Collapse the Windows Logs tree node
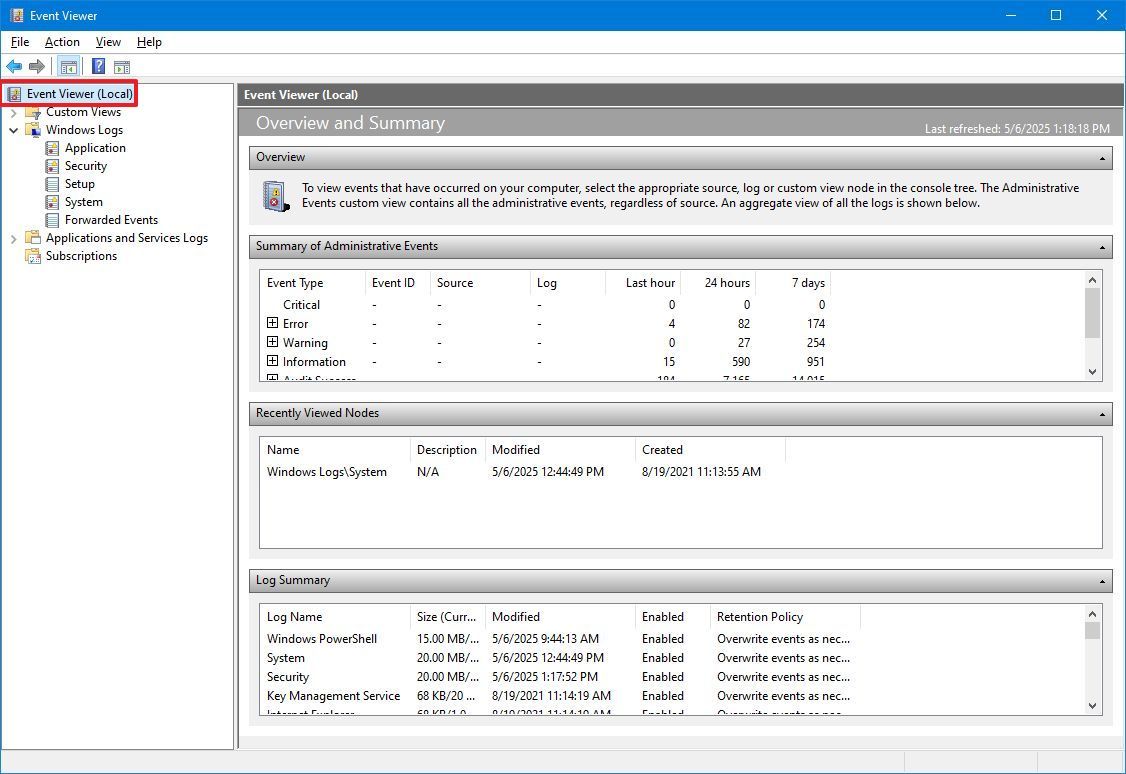The width and height of the screenshot is (1126, 774). (14, 129)
